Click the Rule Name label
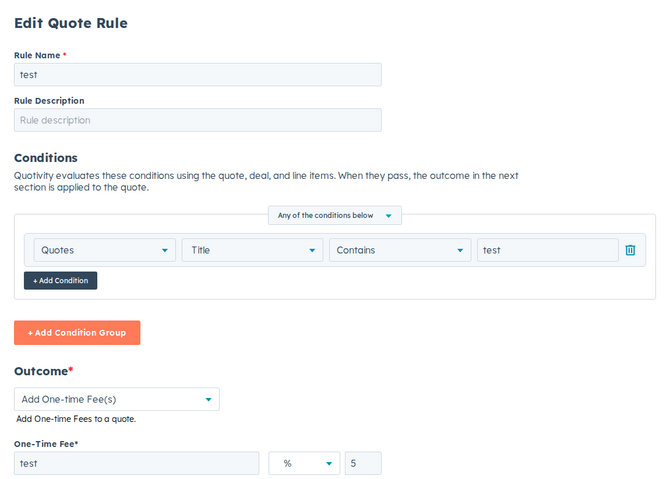This screenshot has width=670, height=479. (37, 55)
